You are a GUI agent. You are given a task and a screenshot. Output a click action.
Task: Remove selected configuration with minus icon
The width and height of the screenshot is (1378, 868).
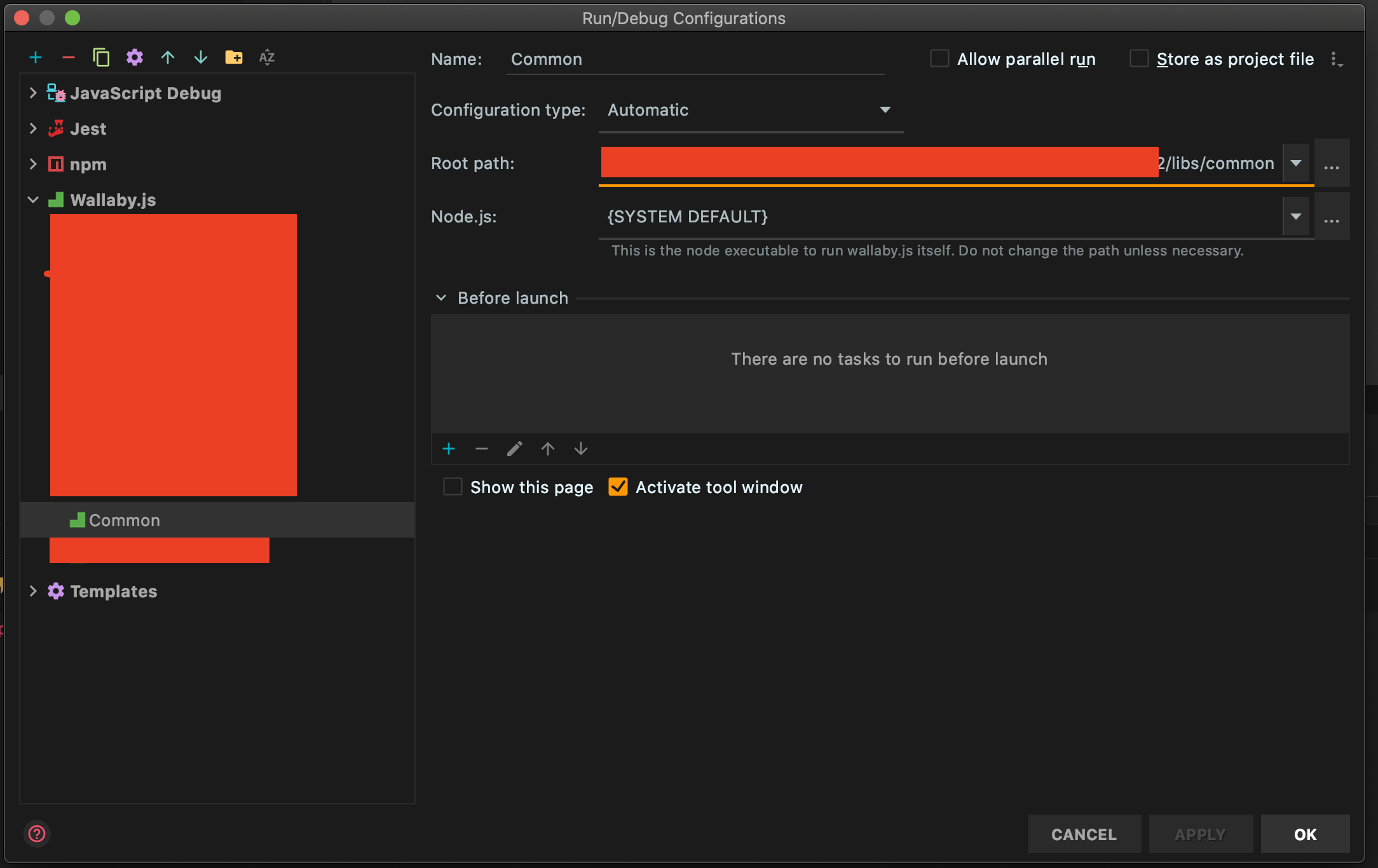click(69, 58)
